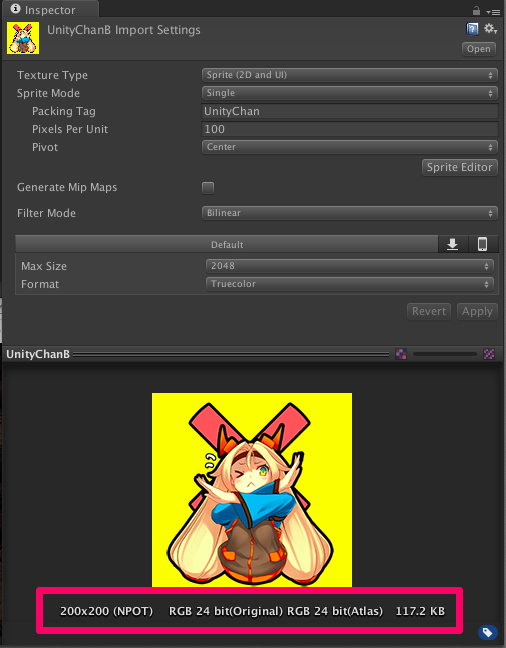Open the help reference book icon
Image resolution: width=506 pixels, height=648 pixels.
tap(472, 29)
